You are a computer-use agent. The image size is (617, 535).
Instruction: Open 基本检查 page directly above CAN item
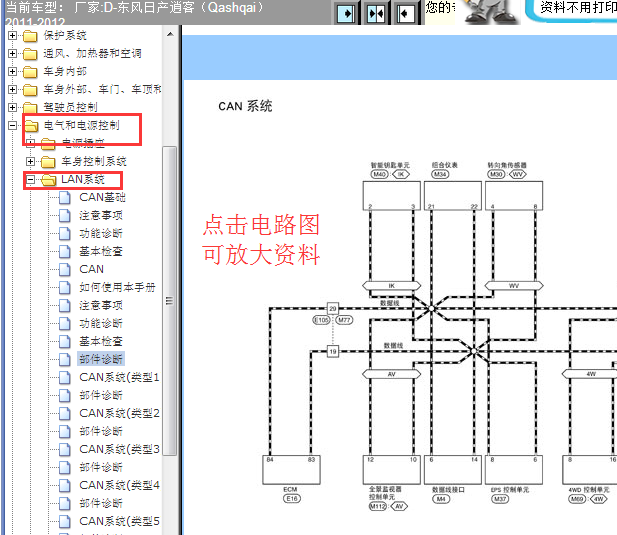click(101, 251)
